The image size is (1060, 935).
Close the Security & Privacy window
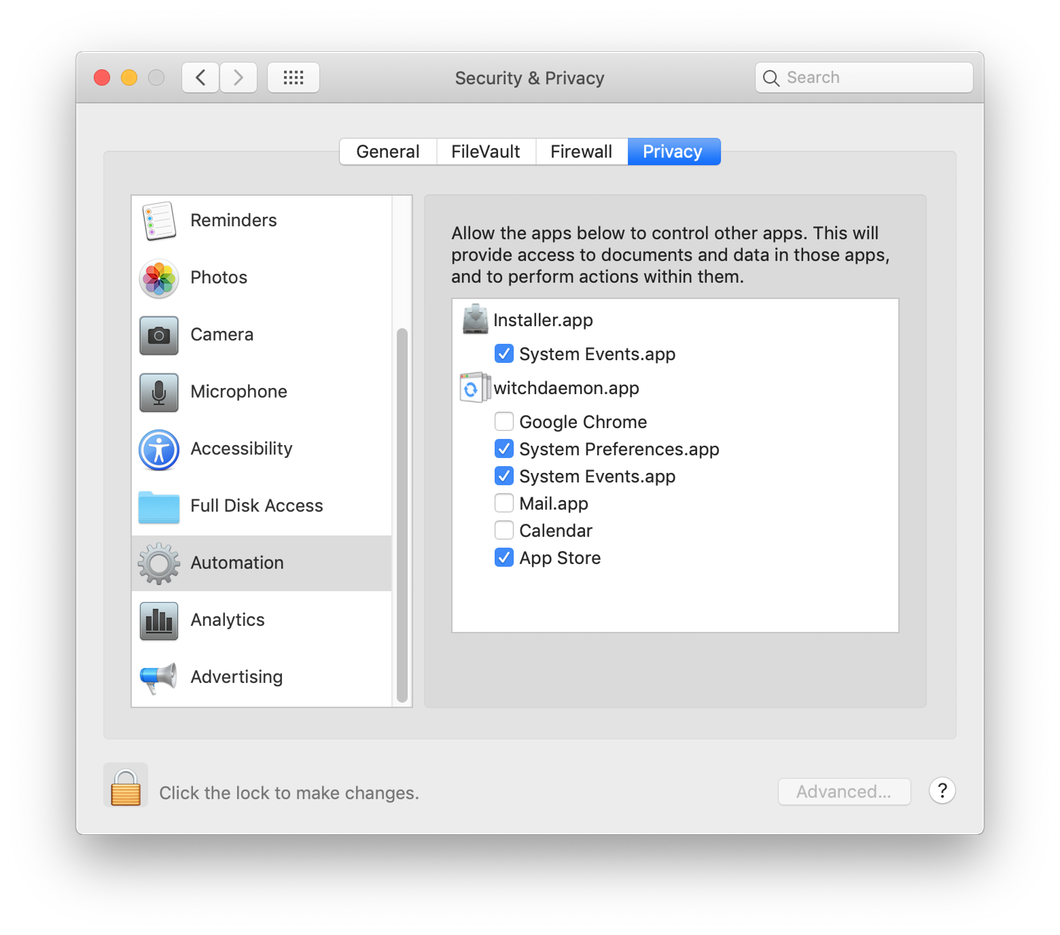102,78
